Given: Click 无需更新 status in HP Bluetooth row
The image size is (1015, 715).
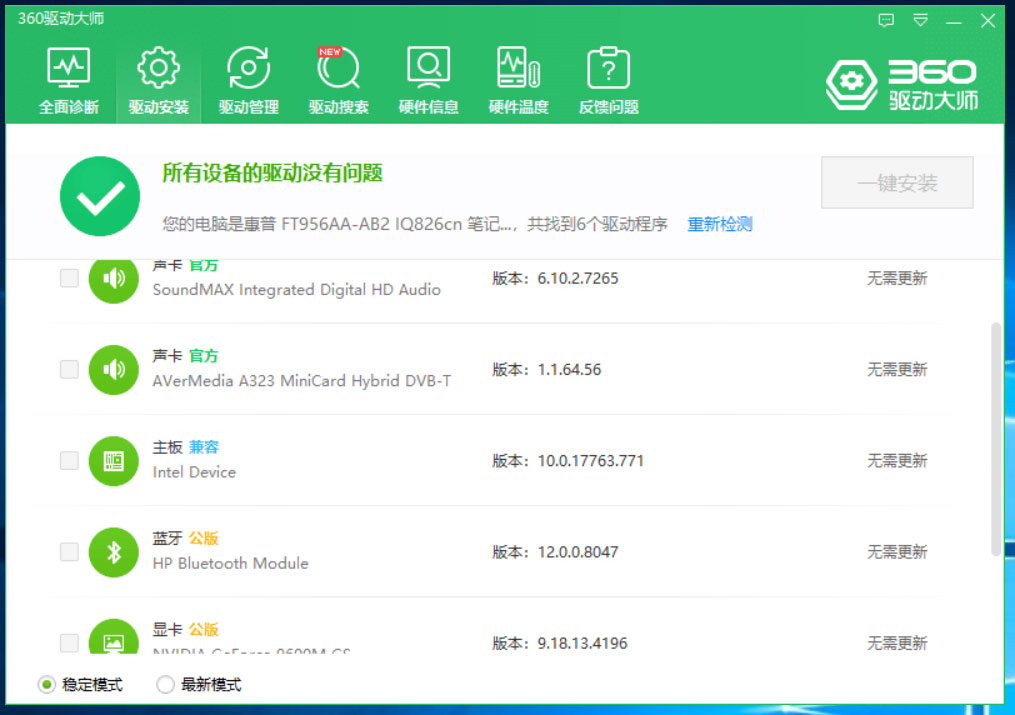Looking at the screenshot, I should click(x=897, y=552).
